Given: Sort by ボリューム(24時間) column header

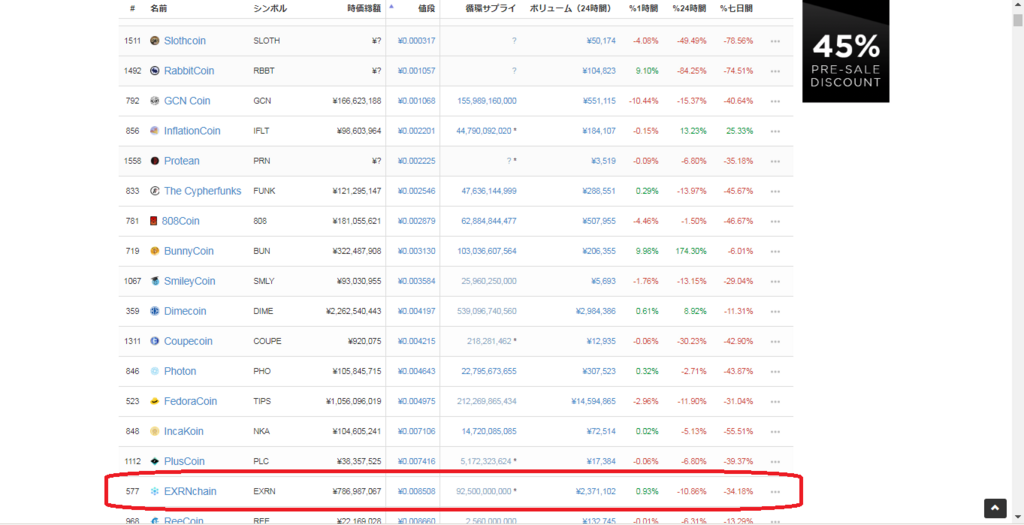Looking at the screenshot, I should click(x=572, y=8).
